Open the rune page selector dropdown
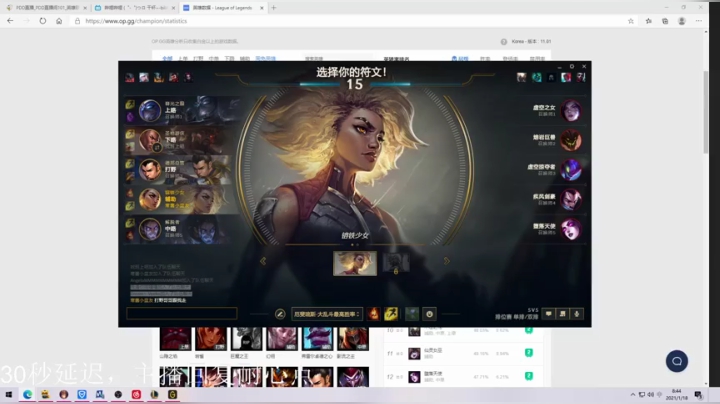The width and height of the screenshot is (720, 404). pyautogui.click(x=327, y=314)
